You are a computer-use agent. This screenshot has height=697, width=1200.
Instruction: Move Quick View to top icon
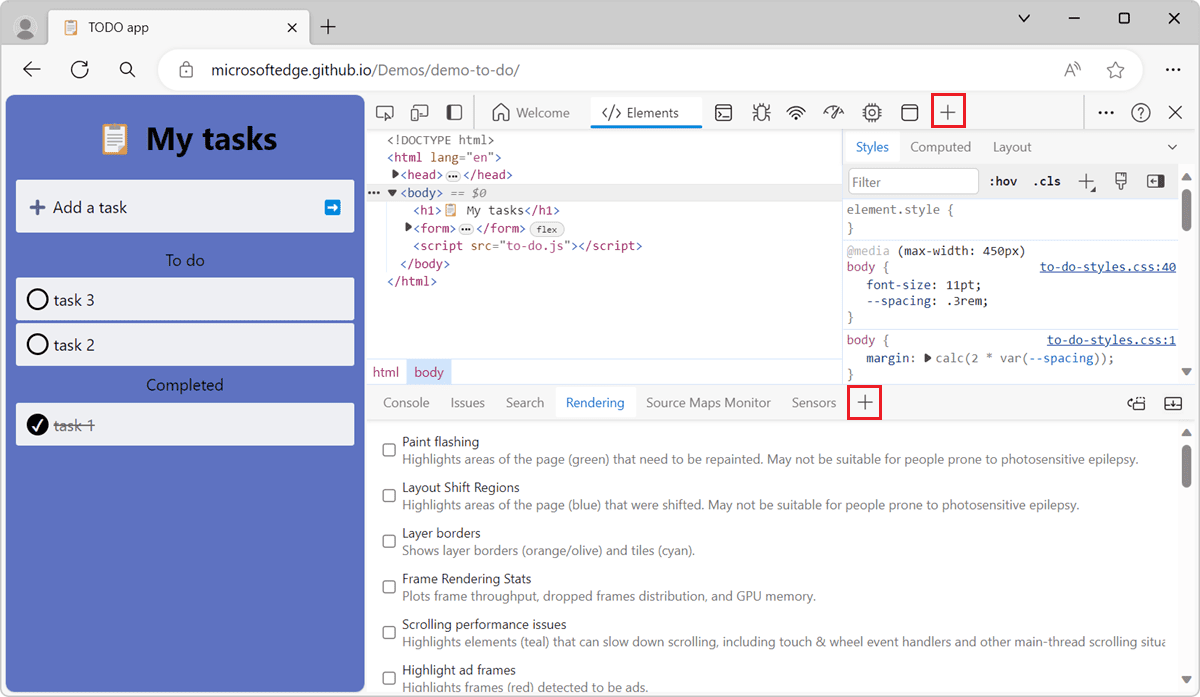point(1136,403)
